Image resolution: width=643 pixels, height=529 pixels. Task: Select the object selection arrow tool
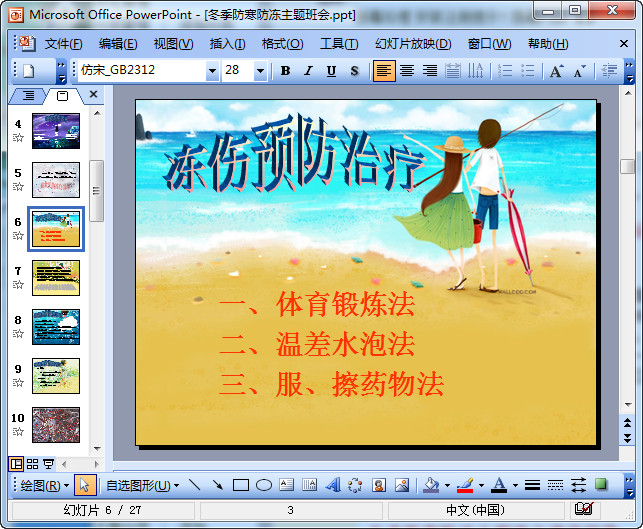(85, 486)
